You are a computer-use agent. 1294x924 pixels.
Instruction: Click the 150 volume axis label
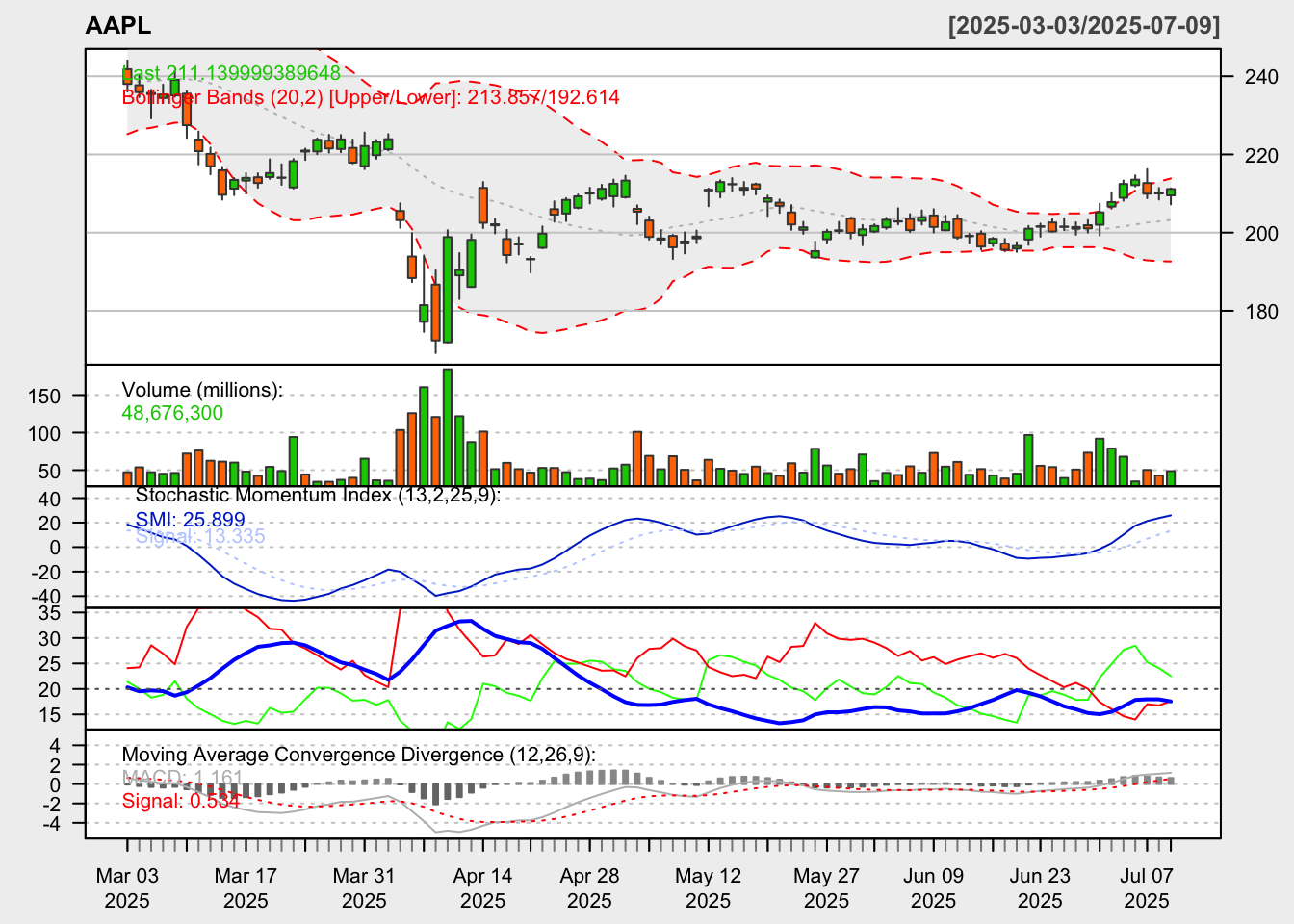click(x=44, y=396)
